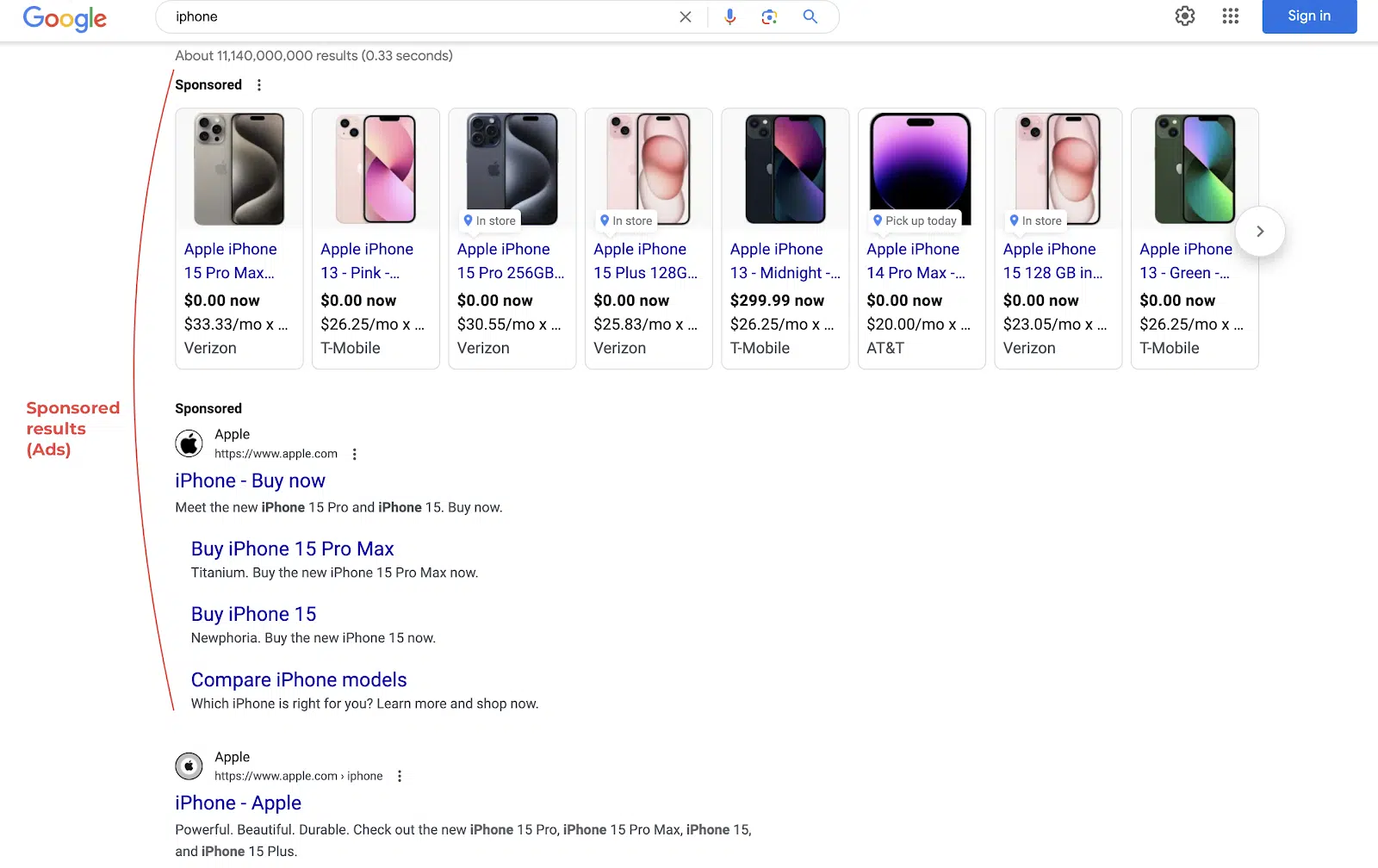Click the https://www.apple.com › iphone URL
This screenshot has width=1378, height=868.
pyautogui.click(x=298, y=776)
